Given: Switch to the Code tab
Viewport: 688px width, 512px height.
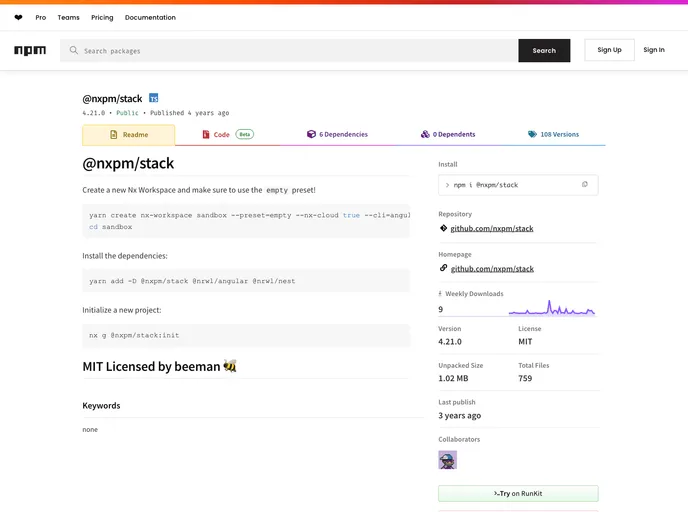Looking at the screenshot, I should [x=228, y=134].
